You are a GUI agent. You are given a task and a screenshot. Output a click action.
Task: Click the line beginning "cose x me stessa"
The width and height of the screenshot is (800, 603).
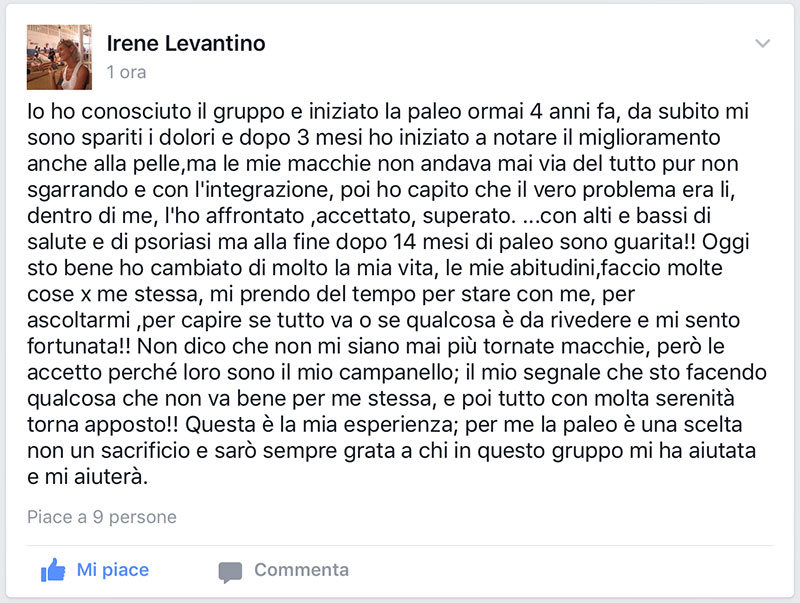coord(331,294)
